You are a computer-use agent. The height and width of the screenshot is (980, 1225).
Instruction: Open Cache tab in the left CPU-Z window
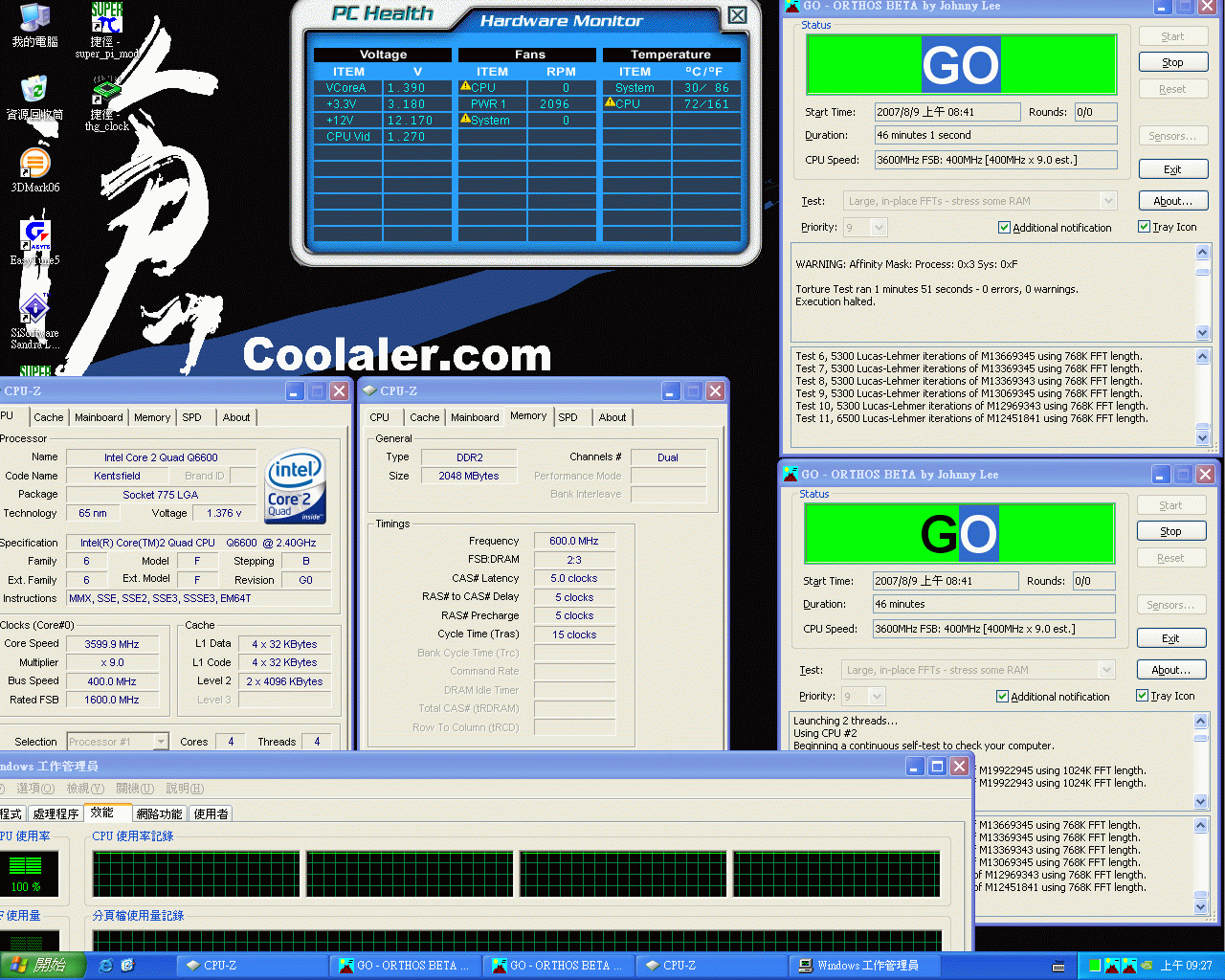tap(49, 417)
